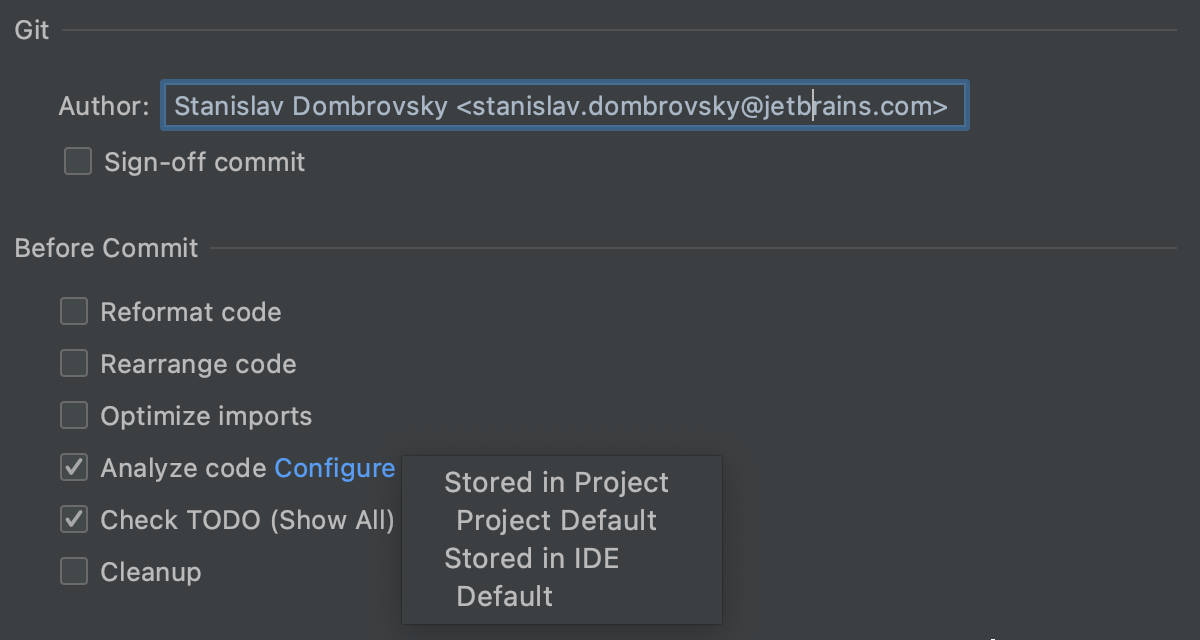Click the Stored in IDE header
This screenshot has height=640, width=1200.
tap(531, 559)
